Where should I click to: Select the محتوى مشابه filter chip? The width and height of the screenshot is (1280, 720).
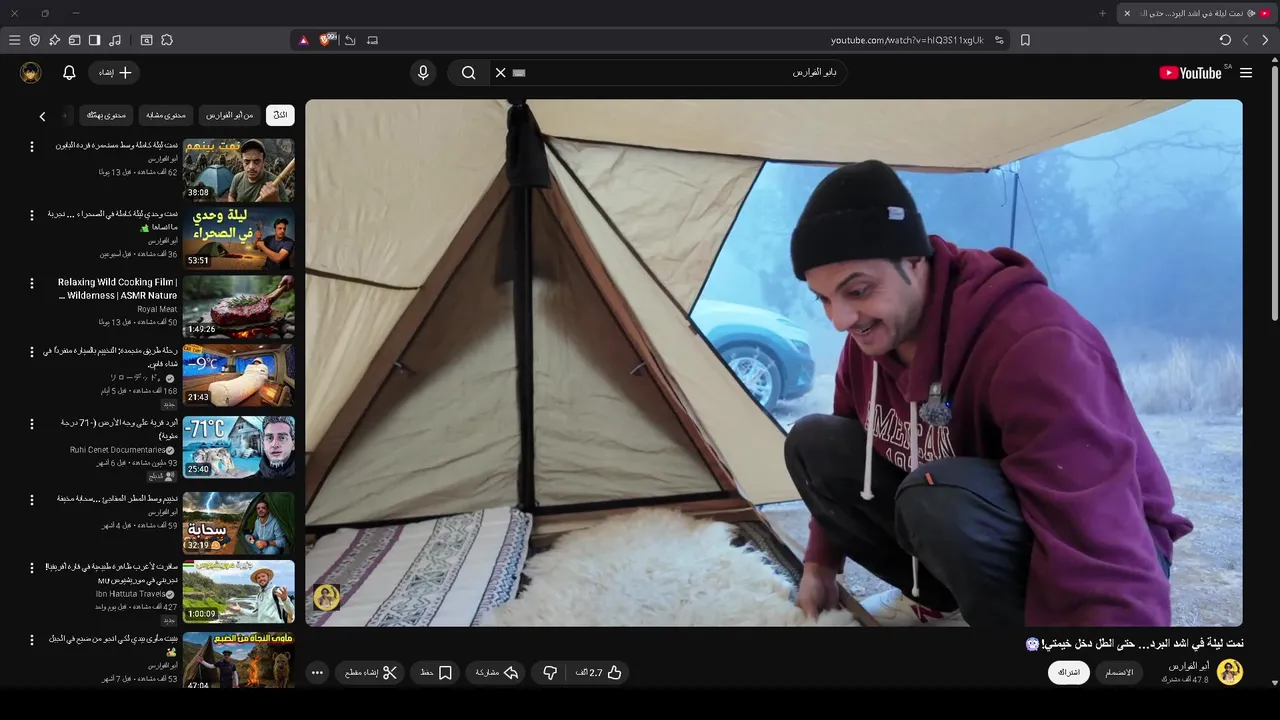[166, 115]
